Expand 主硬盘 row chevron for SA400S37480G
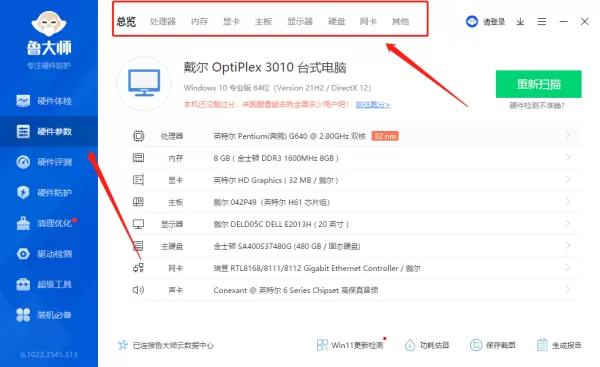 coord(568,246)
